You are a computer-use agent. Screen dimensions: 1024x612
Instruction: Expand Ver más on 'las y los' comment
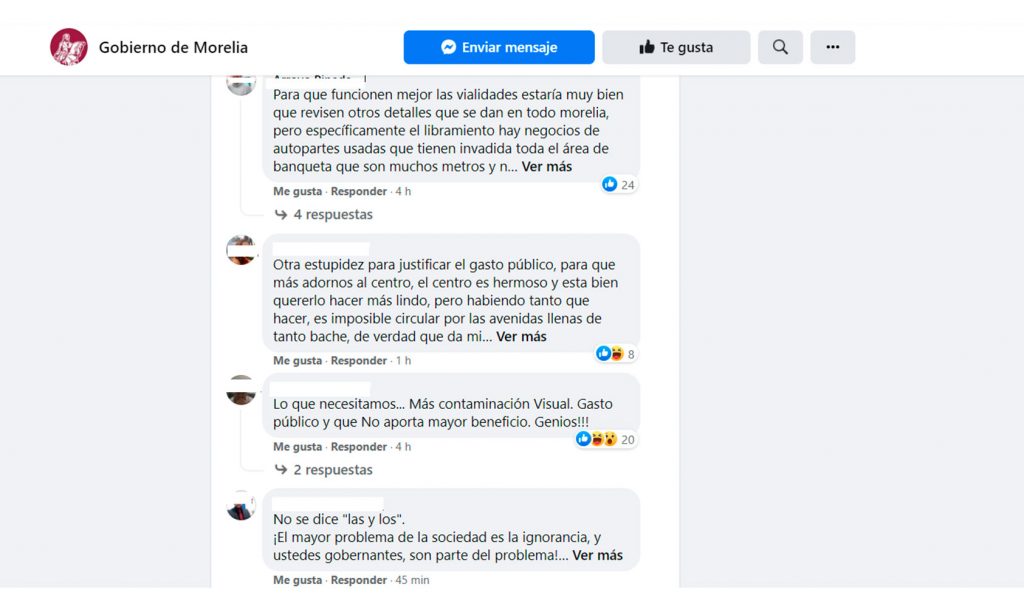pos(598,555)
